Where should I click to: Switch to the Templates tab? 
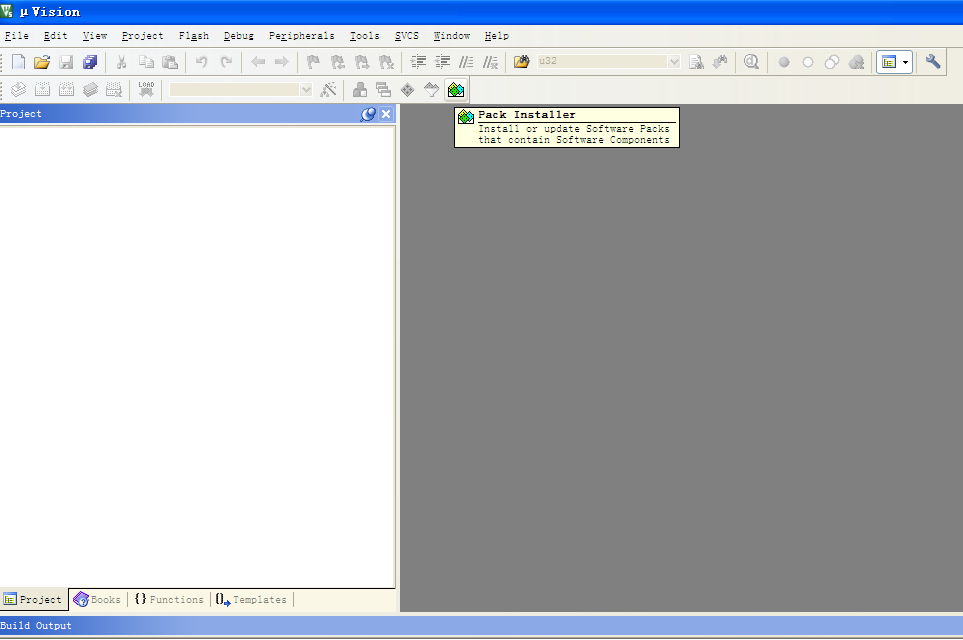[x=252, y=599]
